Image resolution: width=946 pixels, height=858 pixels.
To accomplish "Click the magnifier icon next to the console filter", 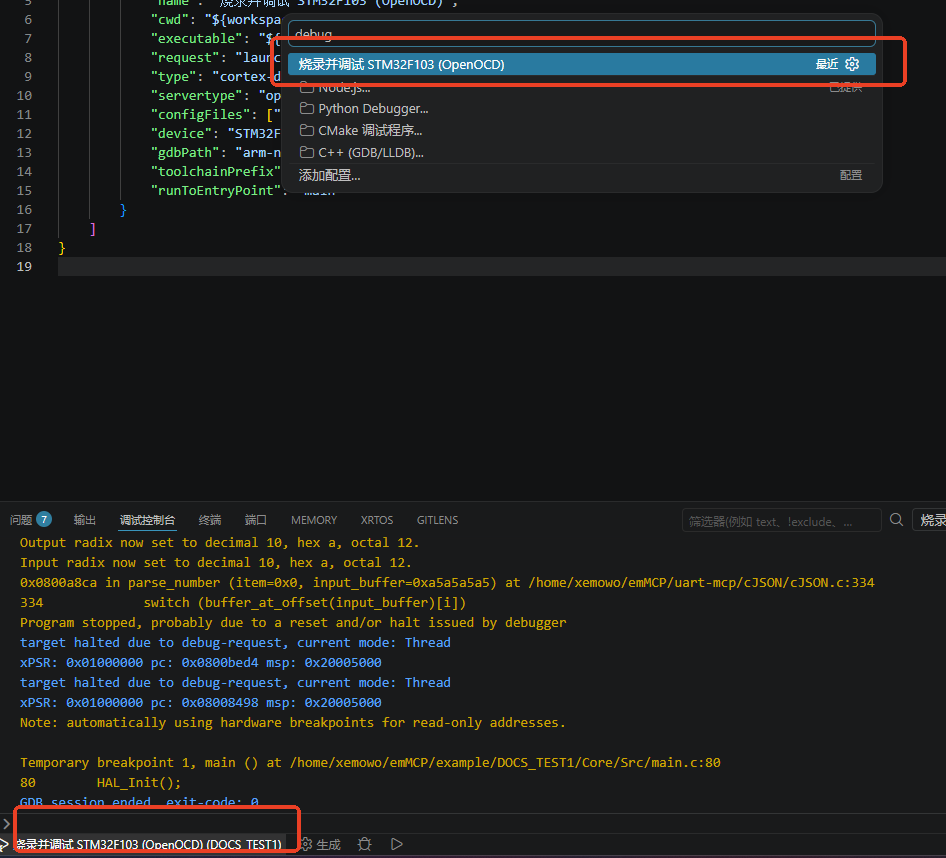I will pyautogui.click(x=897, y=520).
